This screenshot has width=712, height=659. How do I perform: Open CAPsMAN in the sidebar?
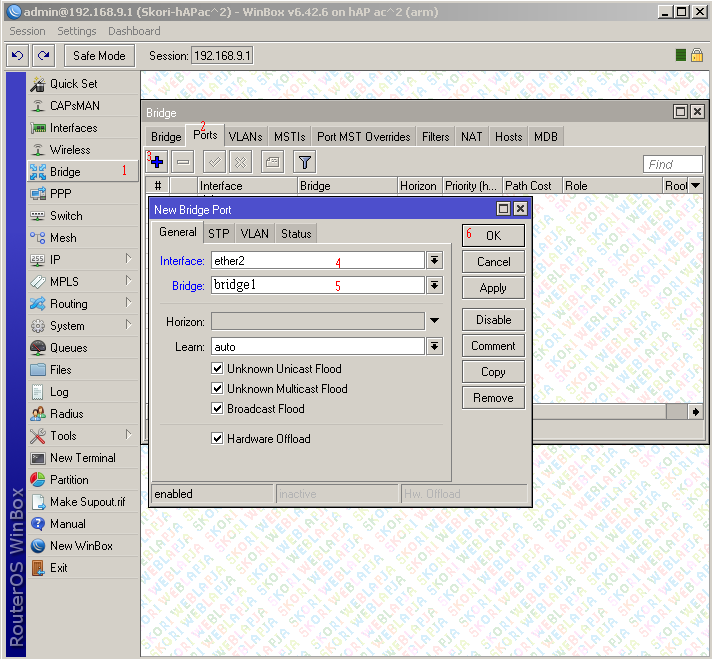74,106
